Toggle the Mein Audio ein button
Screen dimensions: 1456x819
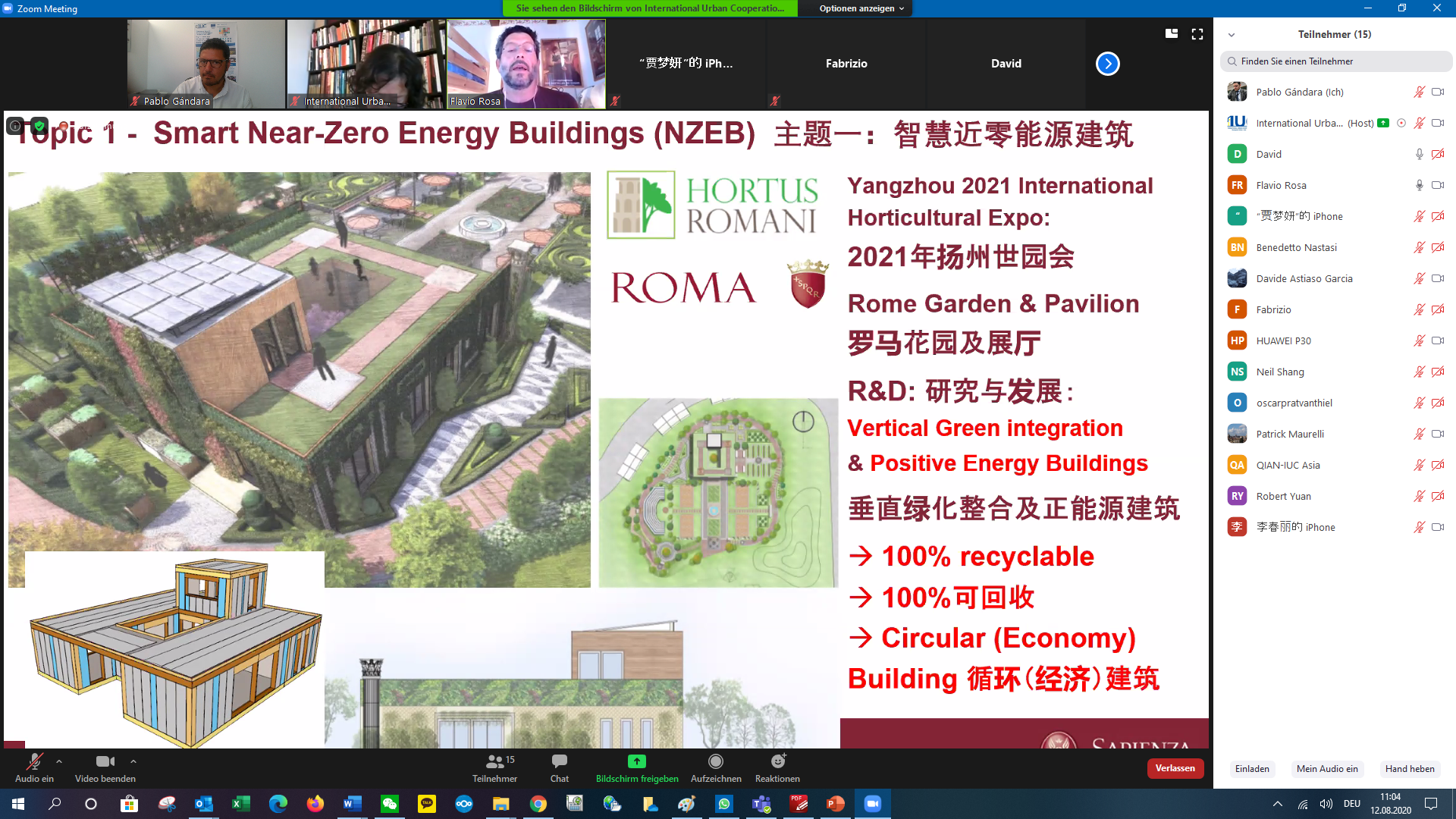coord(1327,769)
